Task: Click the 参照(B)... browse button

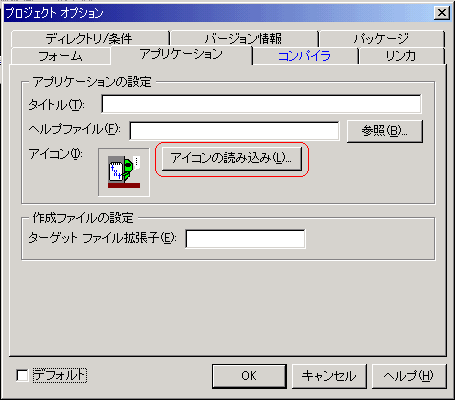Action: point(385,131)
